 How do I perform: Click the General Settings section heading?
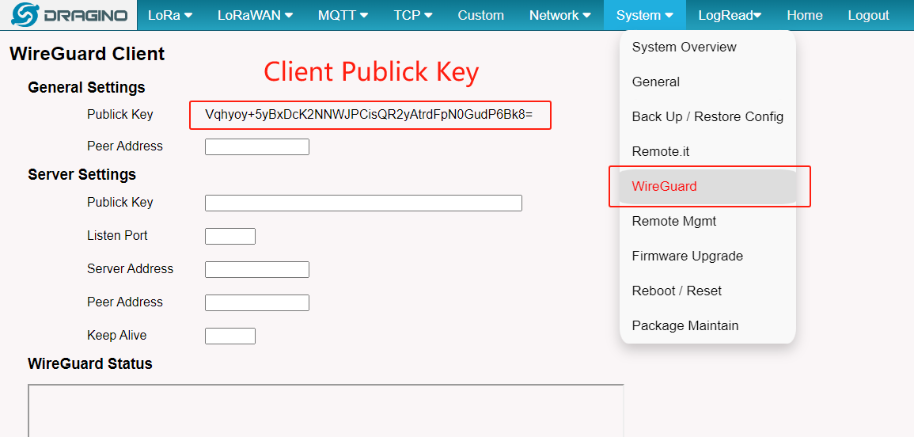point(86,88)
